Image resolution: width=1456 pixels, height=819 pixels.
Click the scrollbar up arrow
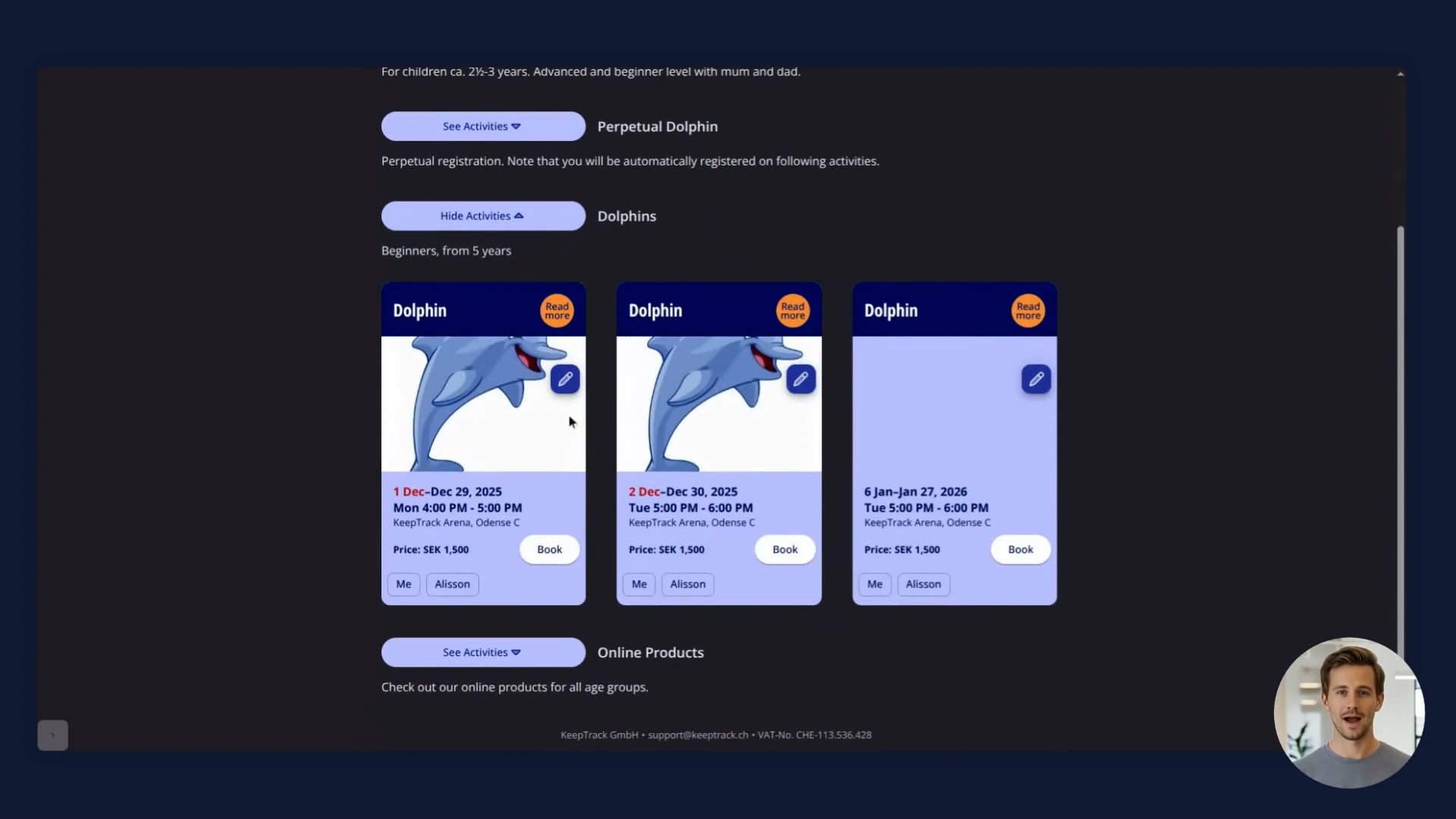point(1401,74)
